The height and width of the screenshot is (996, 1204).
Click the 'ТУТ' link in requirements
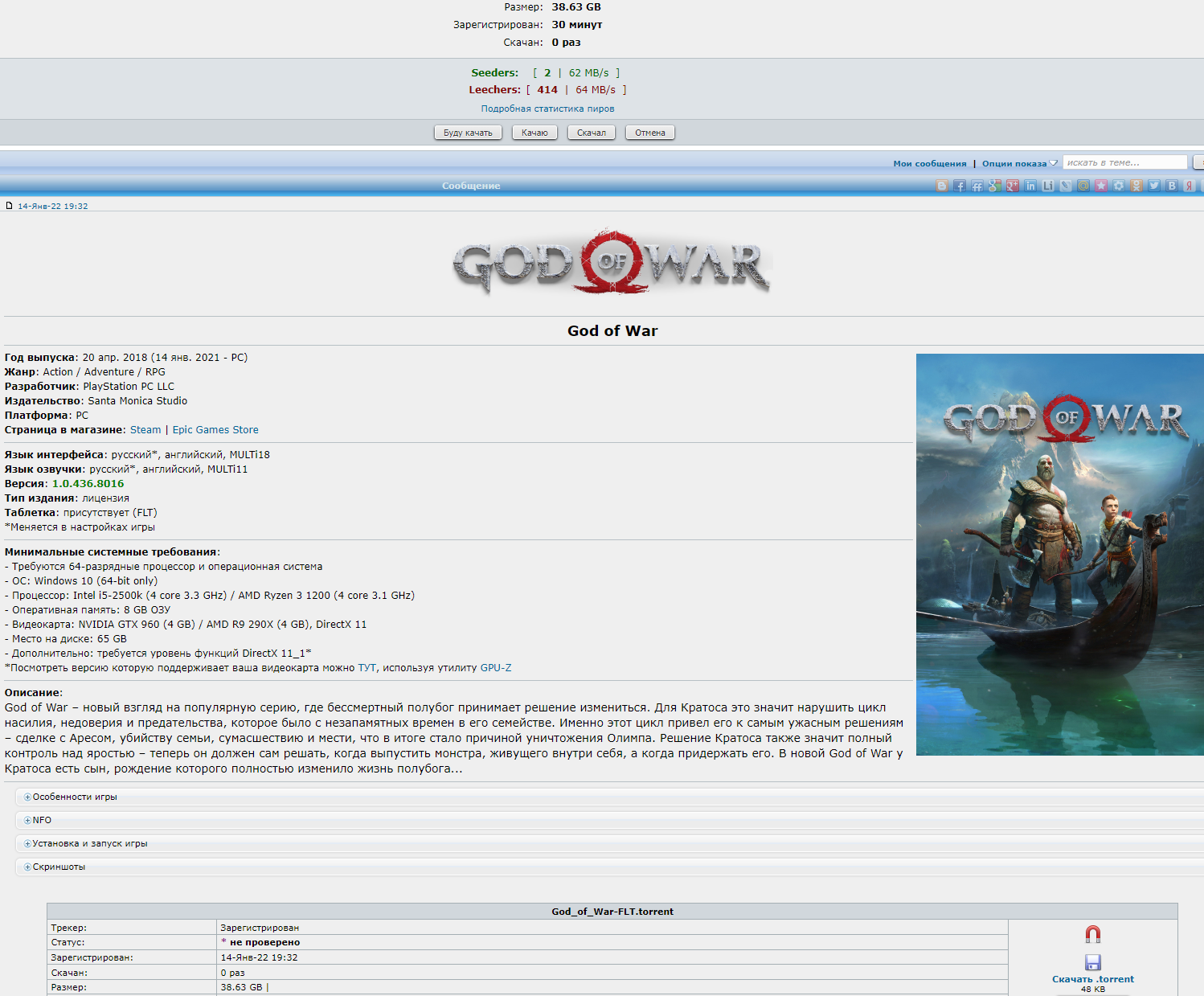[367, 668]
